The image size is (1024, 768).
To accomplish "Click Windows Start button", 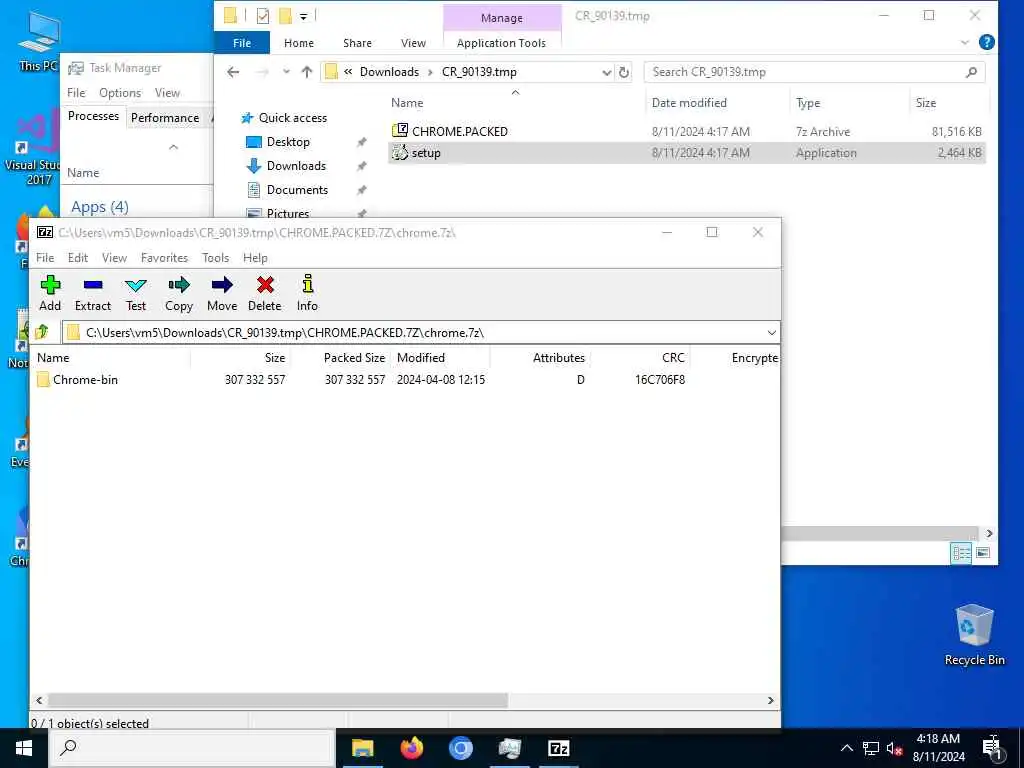I will [24, 748].
